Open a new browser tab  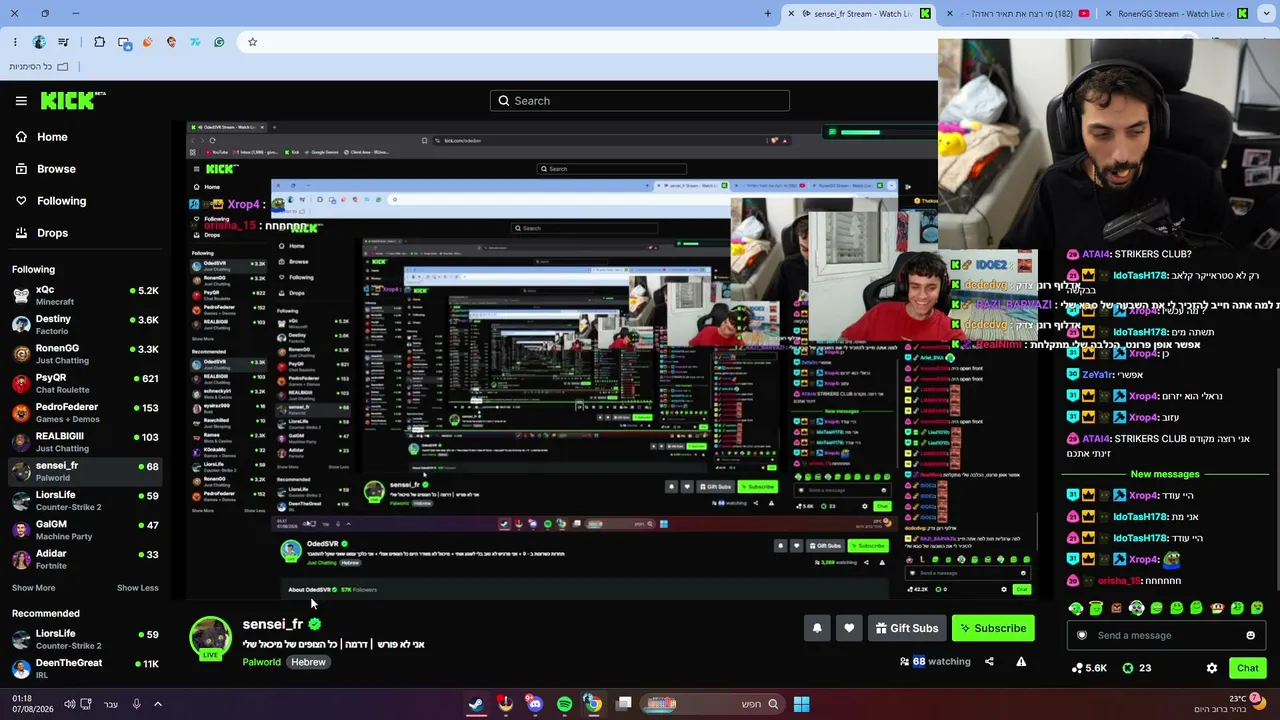(768, 14)
